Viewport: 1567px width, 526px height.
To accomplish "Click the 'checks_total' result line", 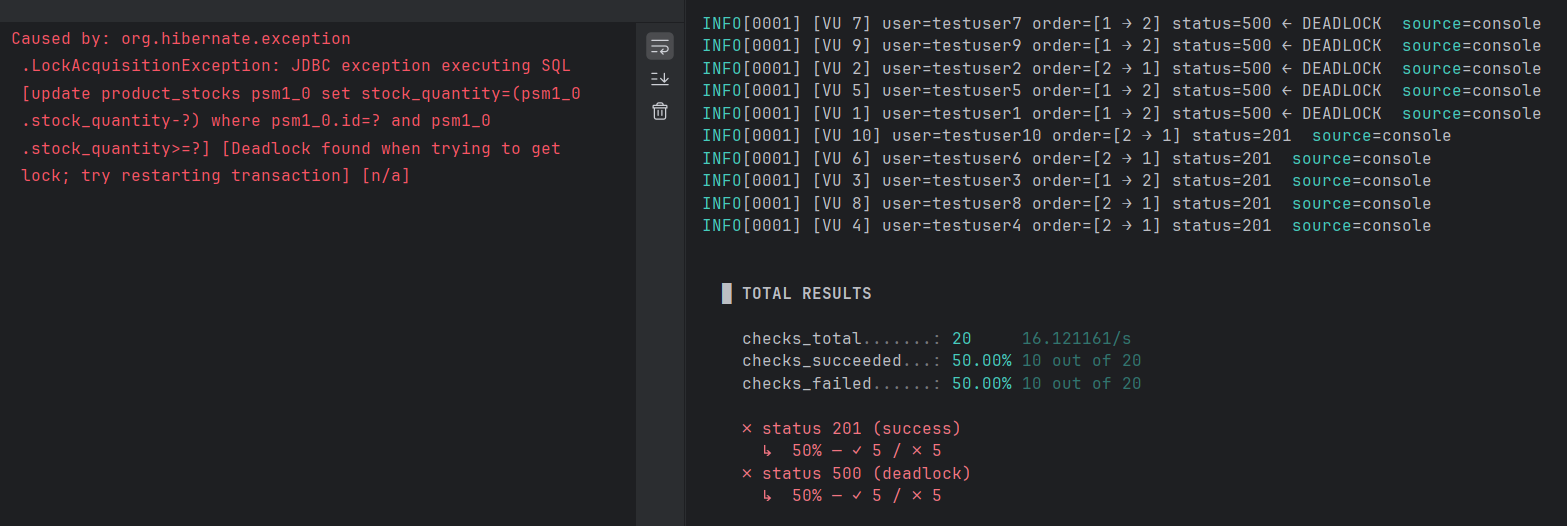I will [937, 339].
